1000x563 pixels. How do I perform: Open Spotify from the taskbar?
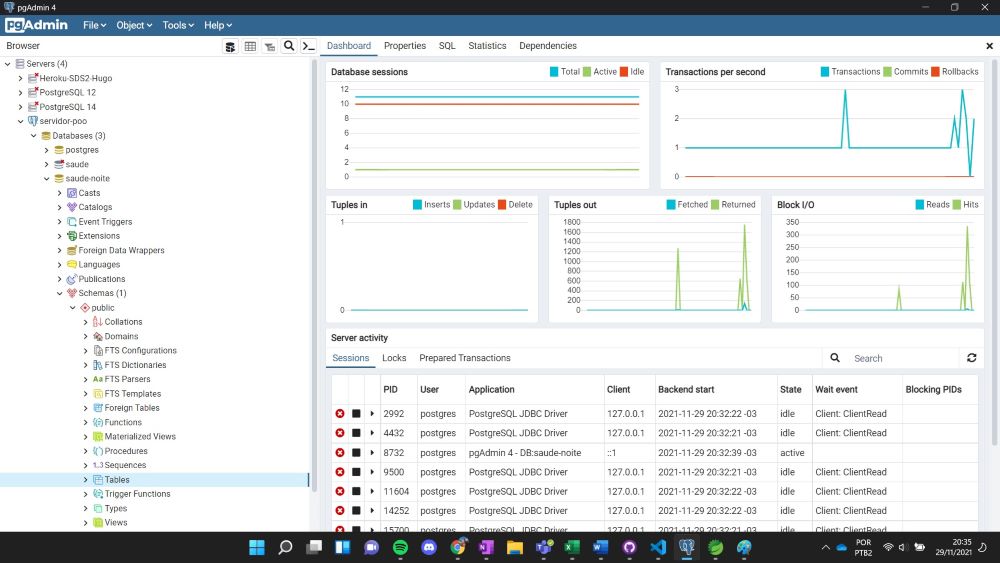tap(400, 547)
